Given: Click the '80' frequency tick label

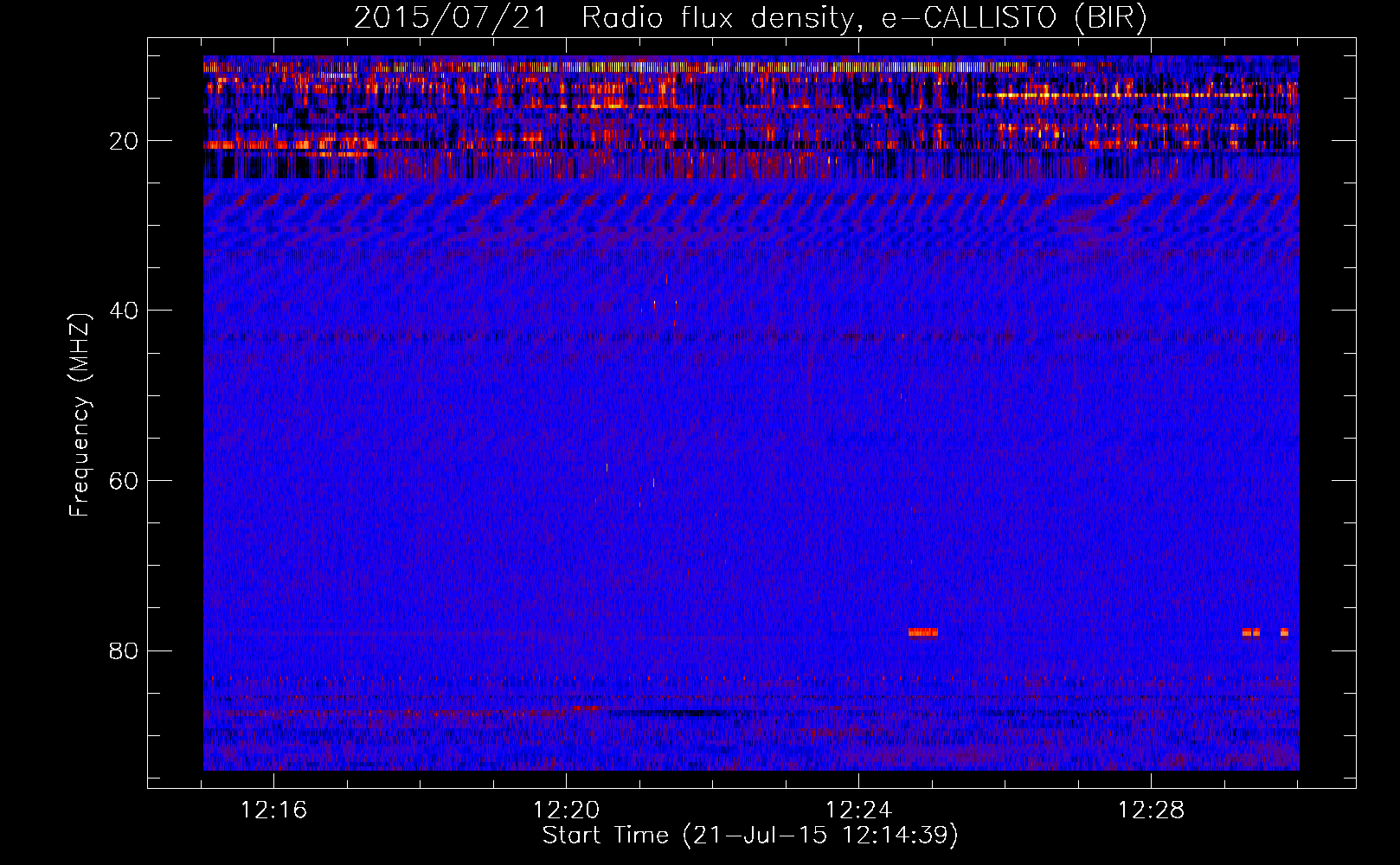Looking at the screenshot, I should [125, 650].
